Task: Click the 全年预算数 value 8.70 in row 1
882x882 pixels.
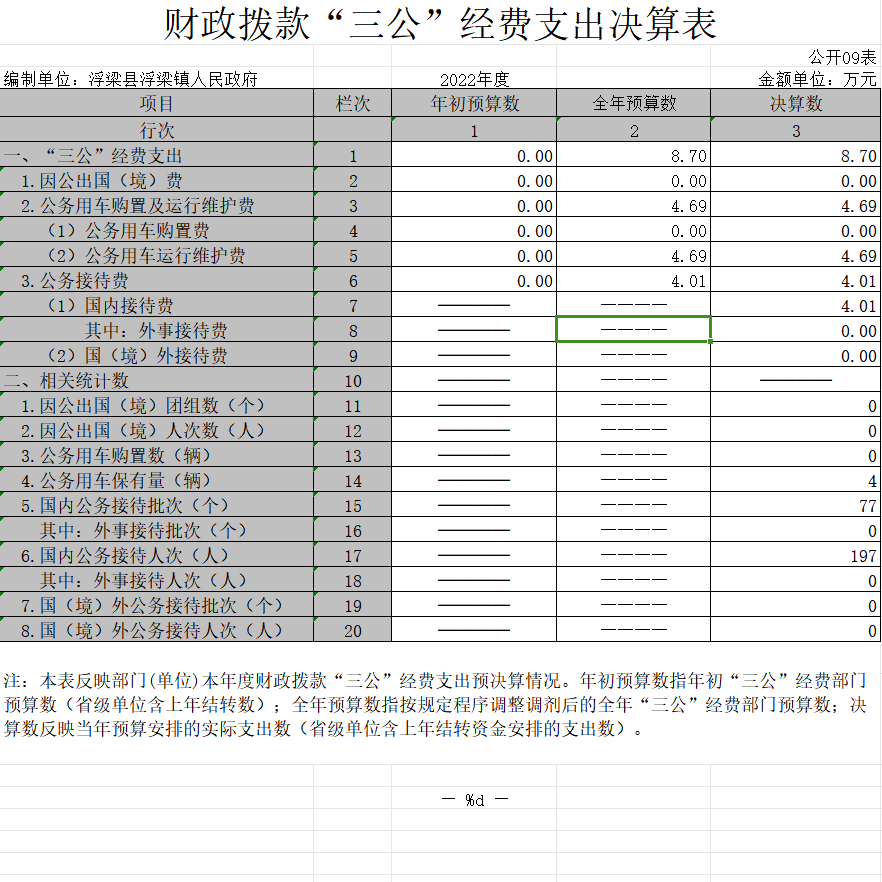Action: point(634,156)
